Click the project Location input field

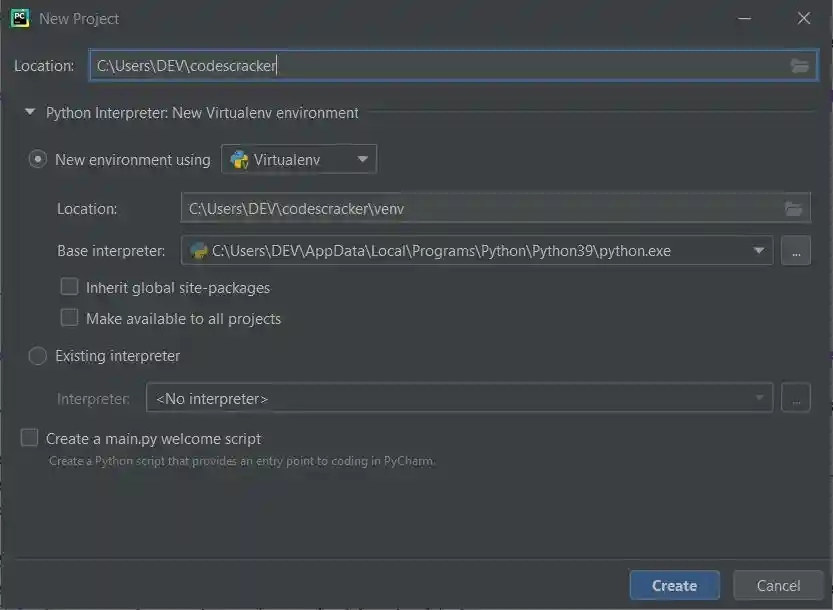coord(400,64)
